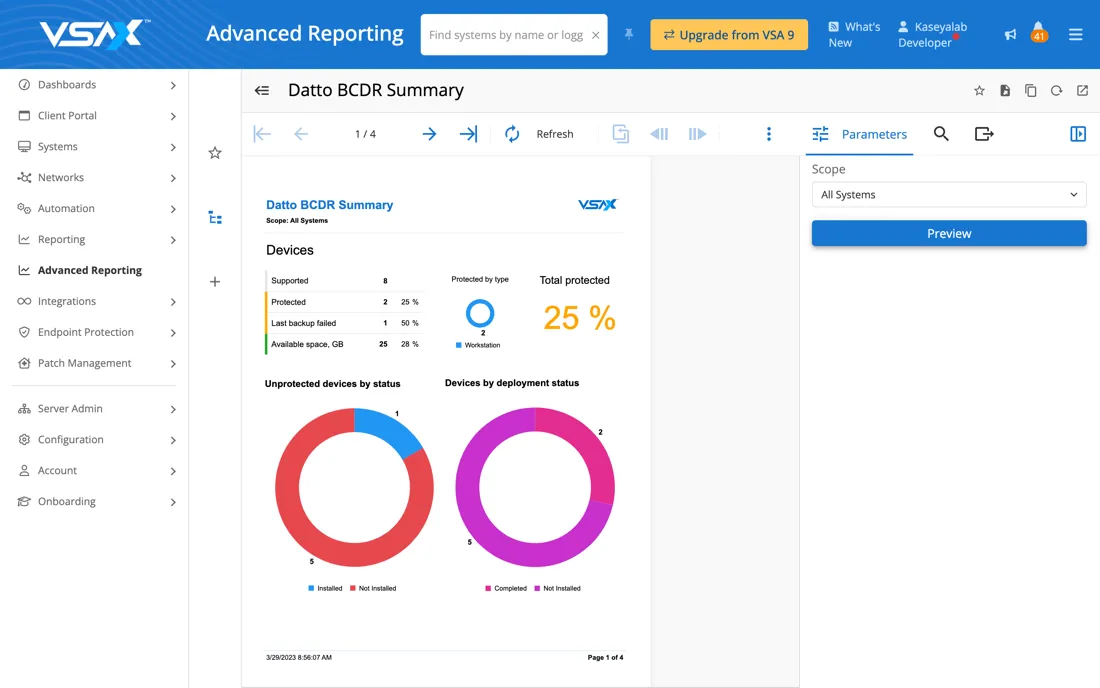Go to next report page
1100x688 pixels.
tap(429, 134)
